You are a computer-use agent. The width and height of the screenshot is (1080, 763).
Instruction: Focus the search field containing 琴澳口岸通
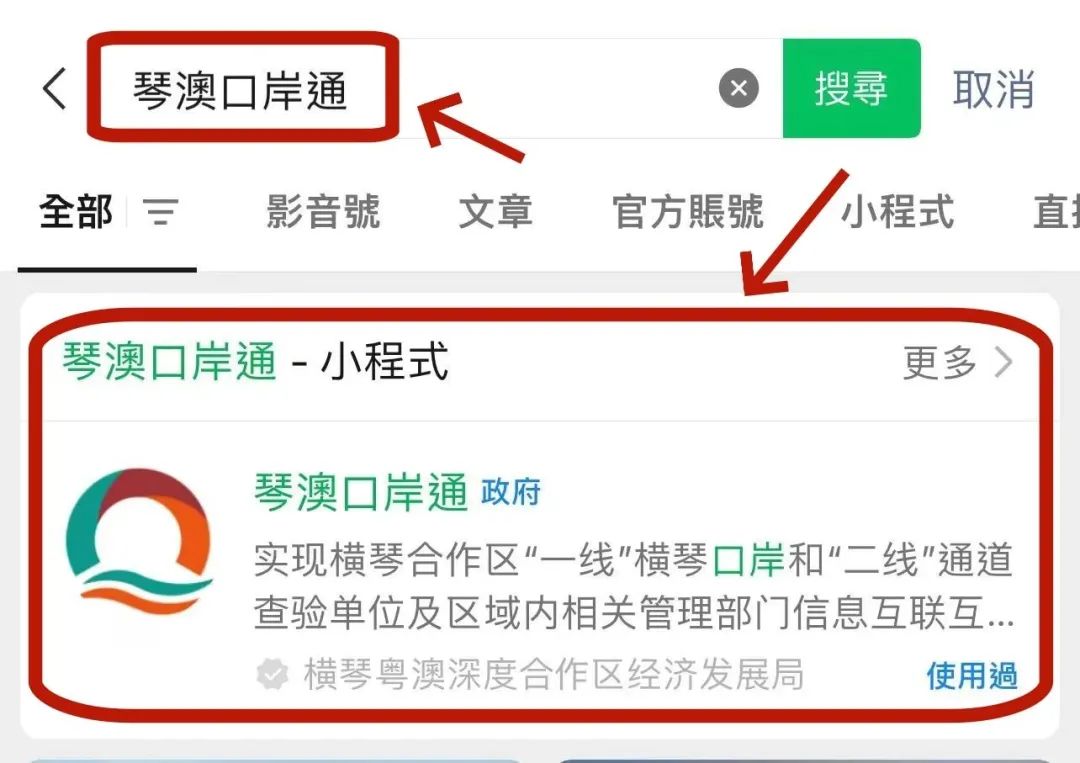(x=434, y=88)
